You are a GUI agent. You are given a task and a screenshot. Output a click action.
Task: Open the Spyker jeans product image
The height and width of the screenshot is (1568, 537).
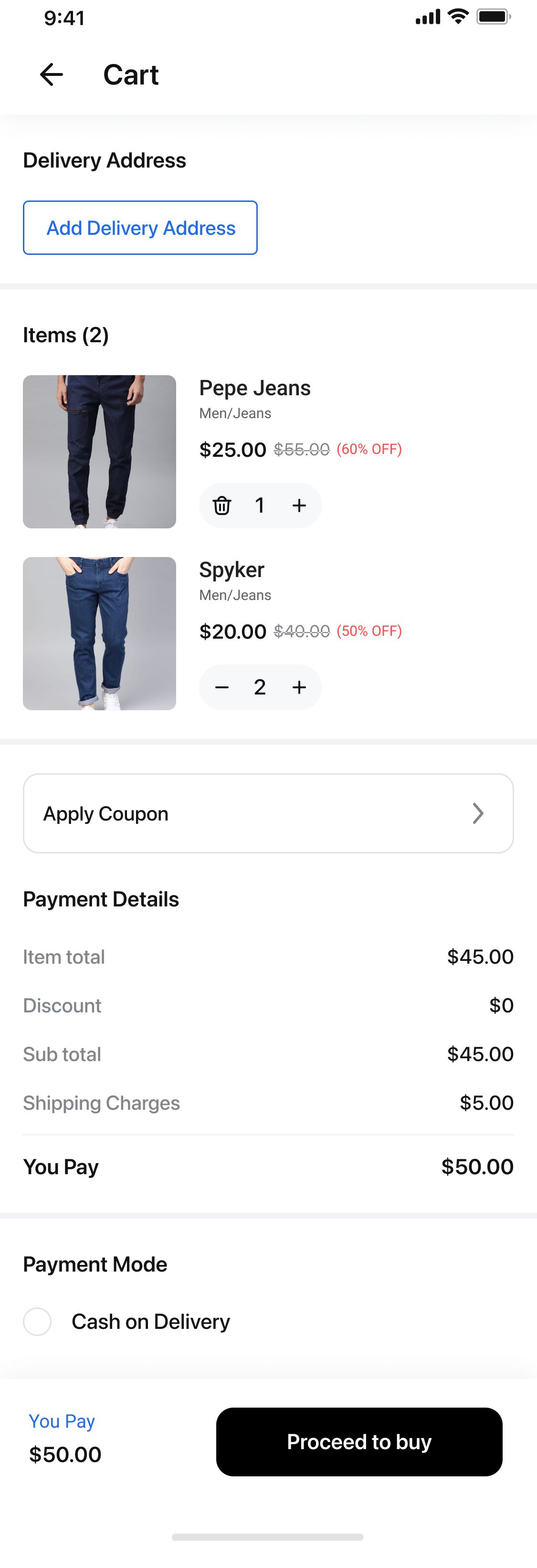(99, 633)
